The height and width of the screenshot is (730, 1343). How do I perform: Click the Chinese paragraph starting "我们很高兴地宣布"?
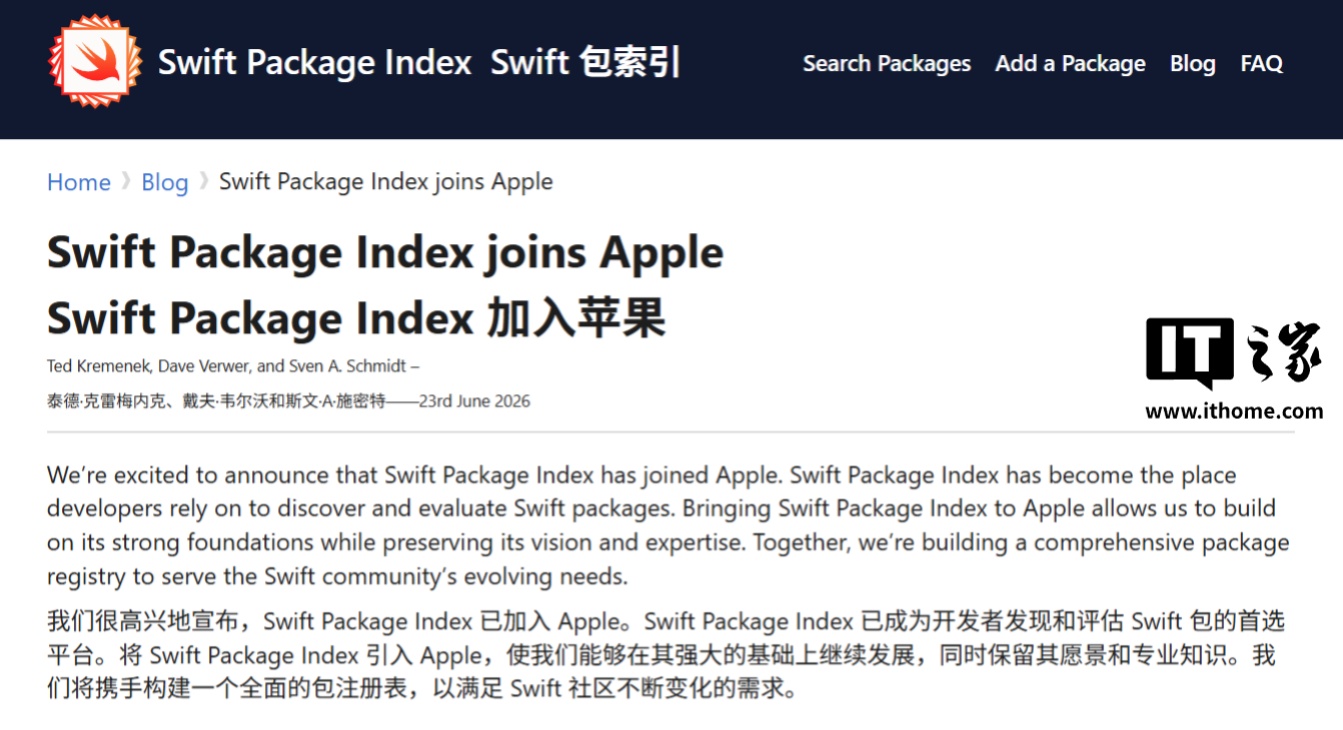point(666,655)
